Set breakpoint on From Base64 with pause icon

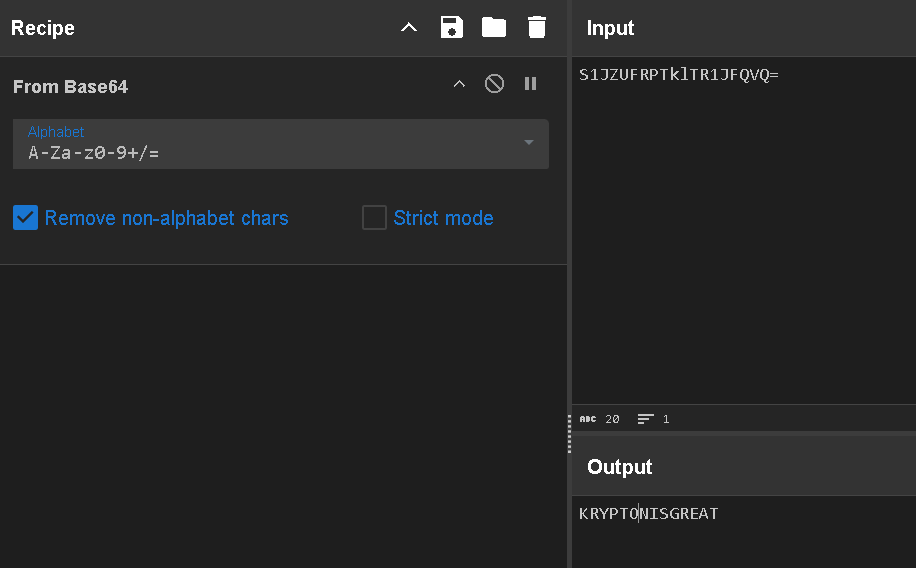(531, 84)
